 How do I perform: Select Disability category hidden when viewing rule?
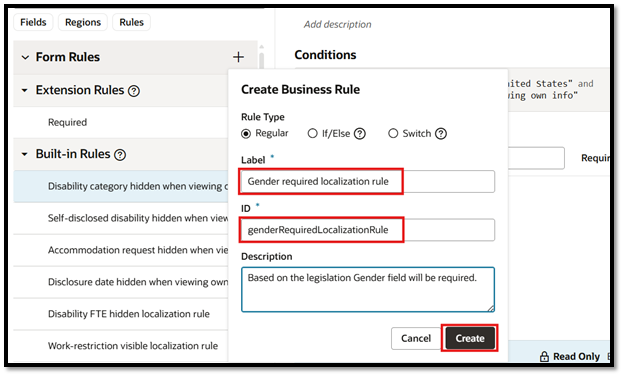coord(121,186)
